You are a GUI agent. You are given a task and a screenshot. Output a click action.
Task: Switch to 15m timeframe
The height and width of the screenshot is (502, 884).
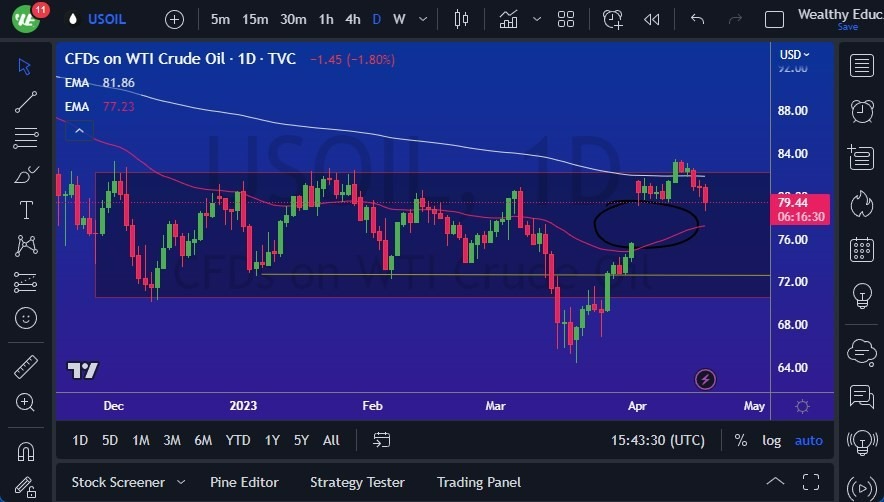[255, 20]
